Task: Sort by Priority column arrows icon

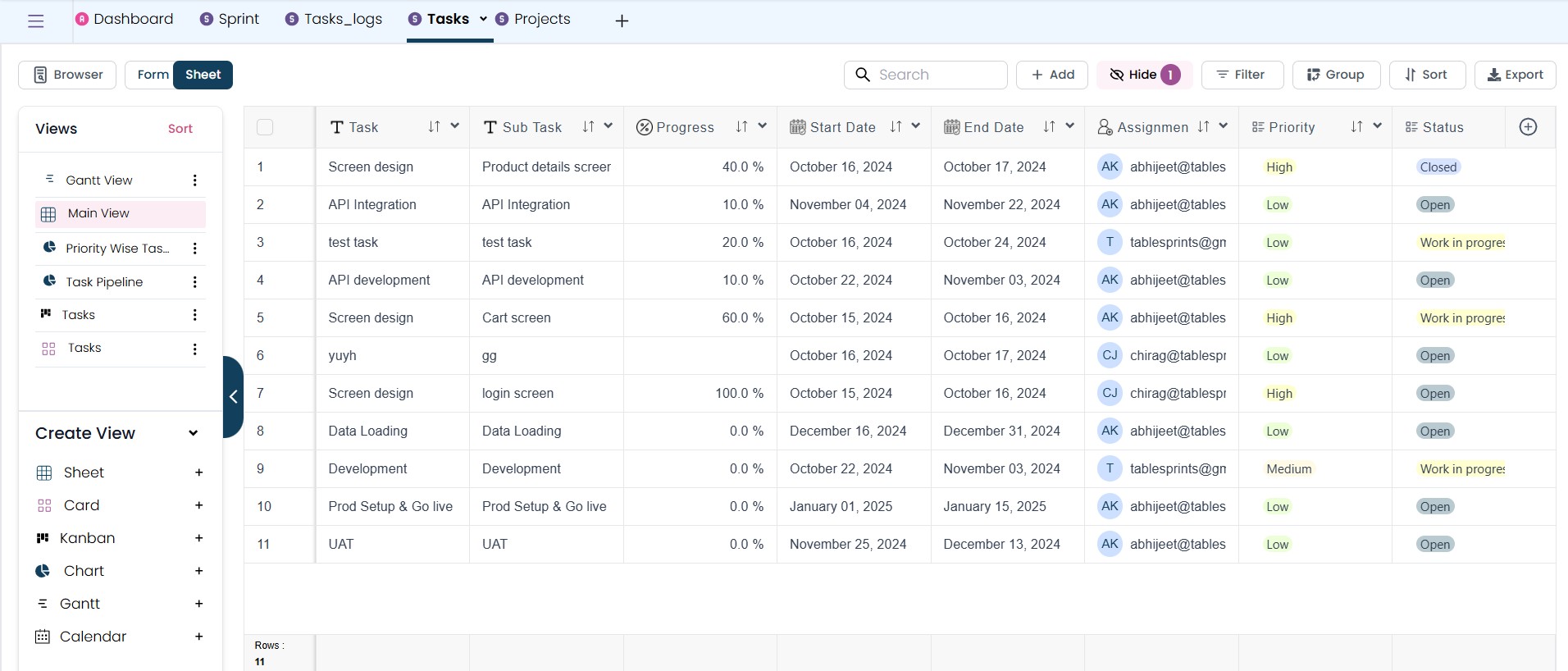Action: (1356, 127)
